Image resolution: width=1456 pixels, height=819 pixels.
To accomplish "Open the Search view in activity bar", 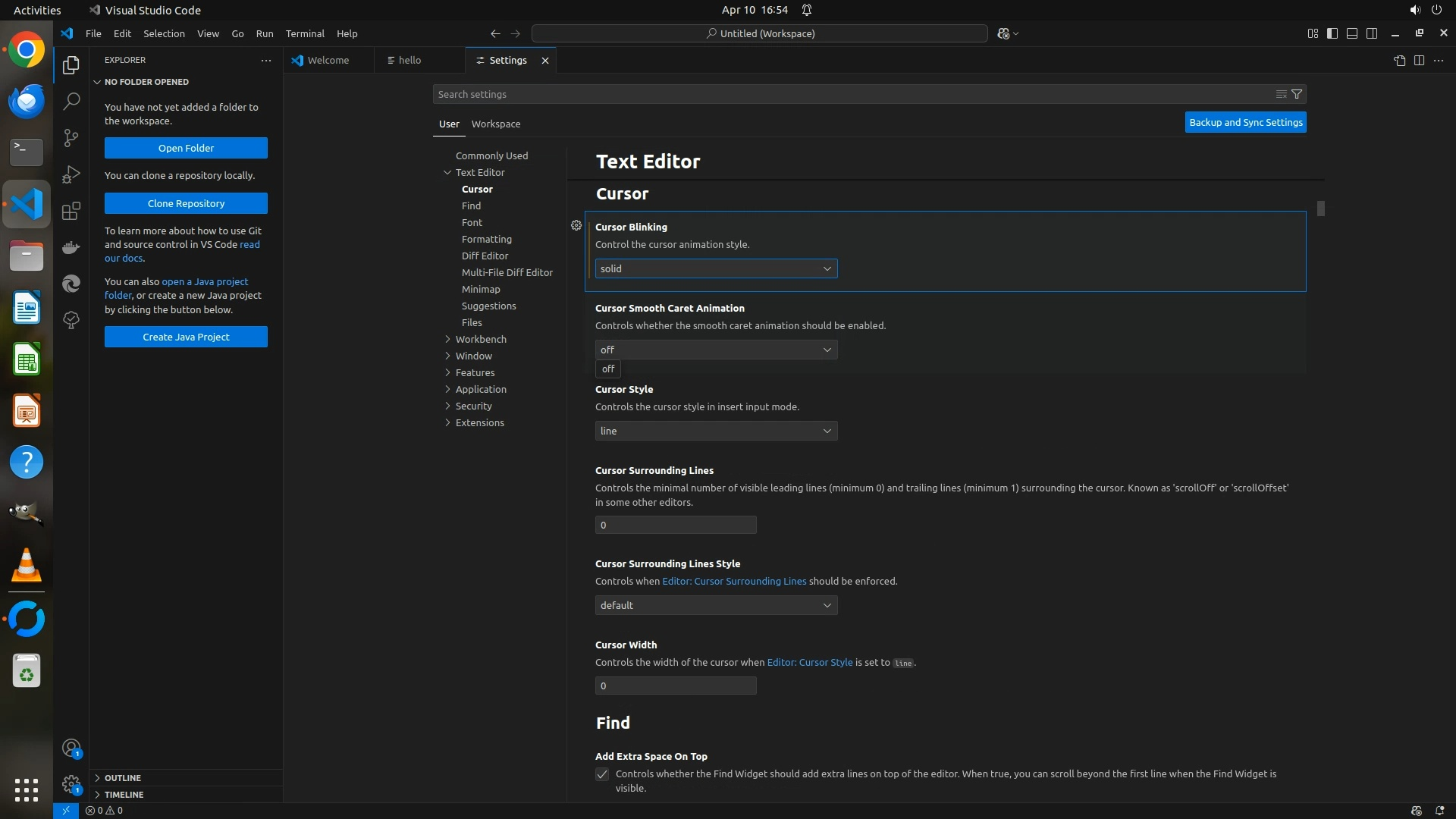I will pos(71,101).
